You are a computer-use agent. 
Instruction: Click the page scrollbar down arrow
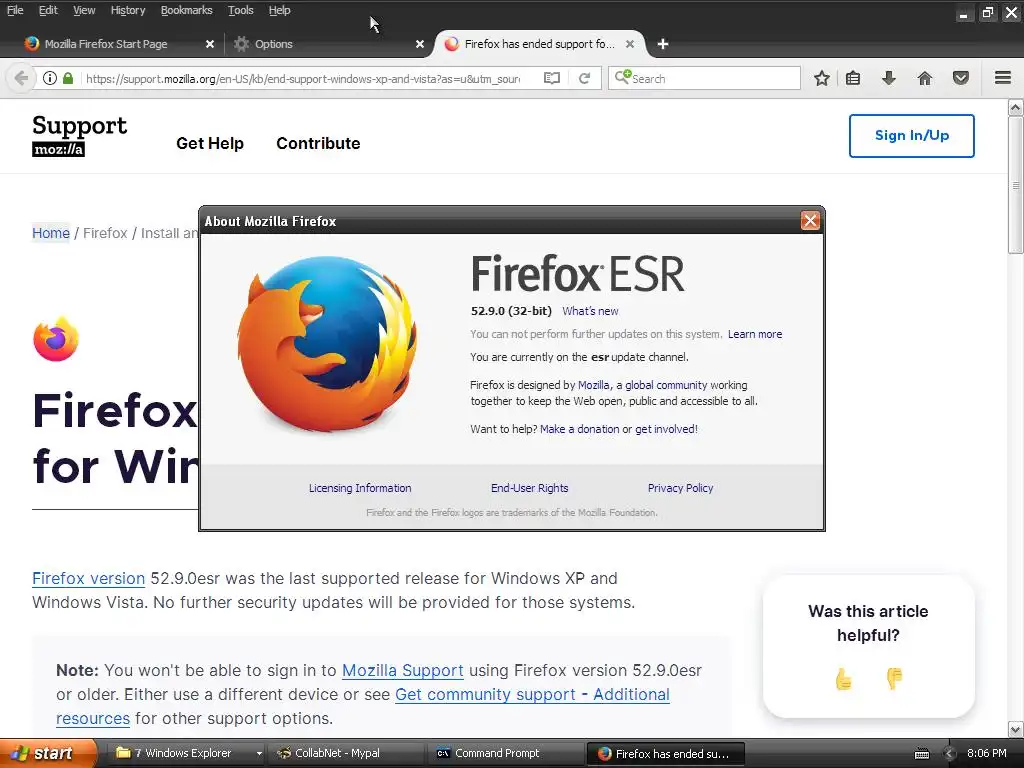1016,729
